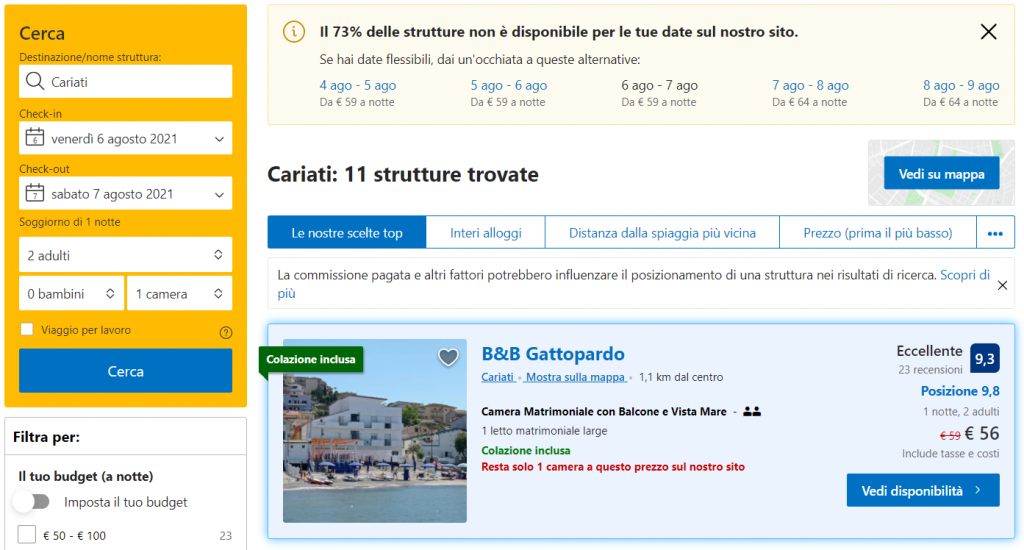This screenshot has height=550, width=1024.
Task: Click the help question mark icon
Action: click(x=226, y=332)
